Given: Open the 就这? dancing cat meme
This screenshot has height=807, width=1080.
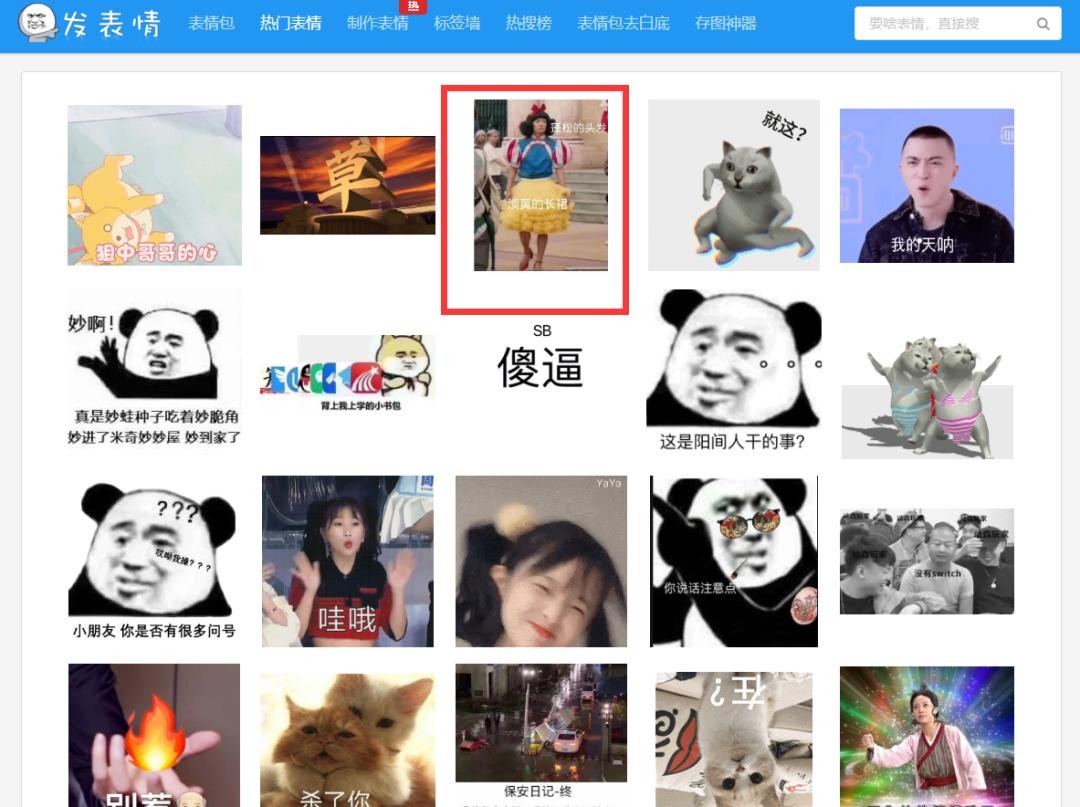Looking at the screenshot, I should pos(733,185).
